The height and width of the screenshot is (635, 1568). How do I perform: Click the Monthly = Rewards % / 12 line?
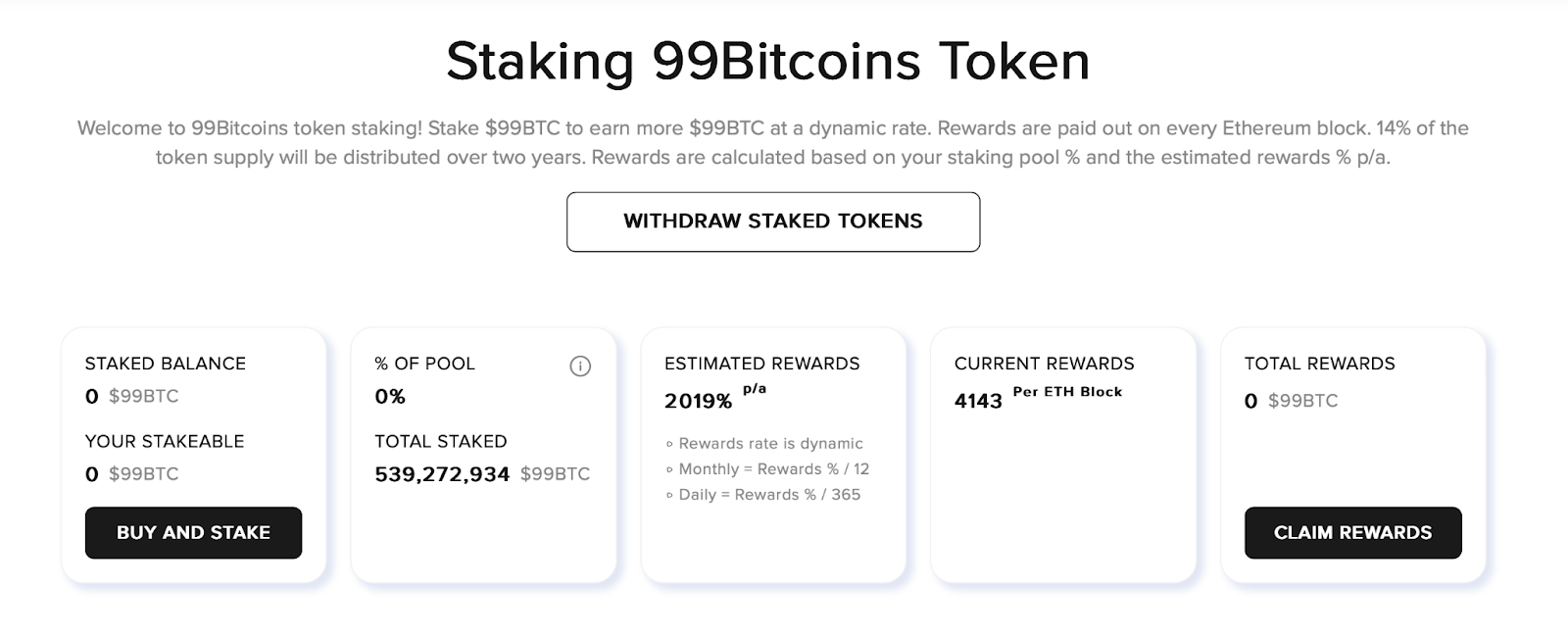(x=767, y=469)
